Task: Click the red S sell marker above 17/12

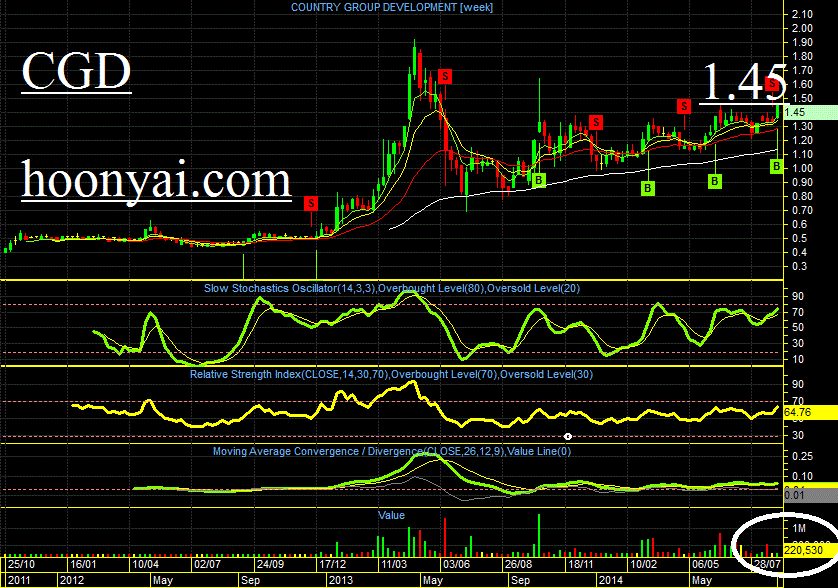Action: 311,203
